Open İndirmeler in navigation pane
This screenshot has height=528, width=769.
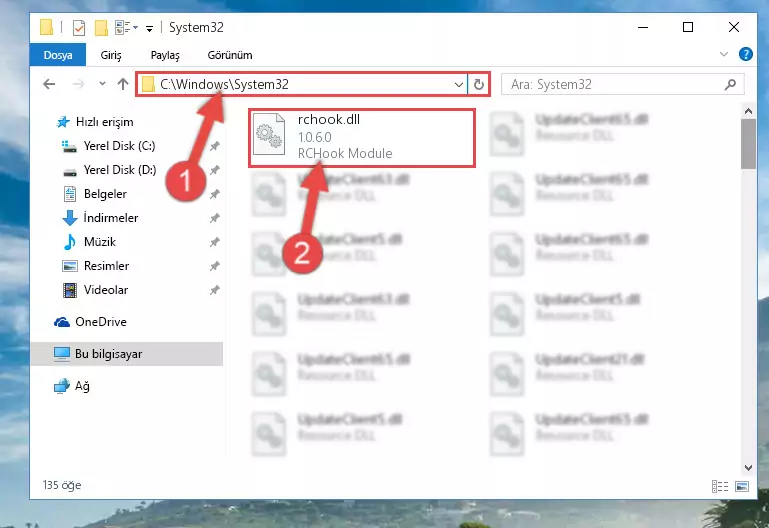coord(100,218)
